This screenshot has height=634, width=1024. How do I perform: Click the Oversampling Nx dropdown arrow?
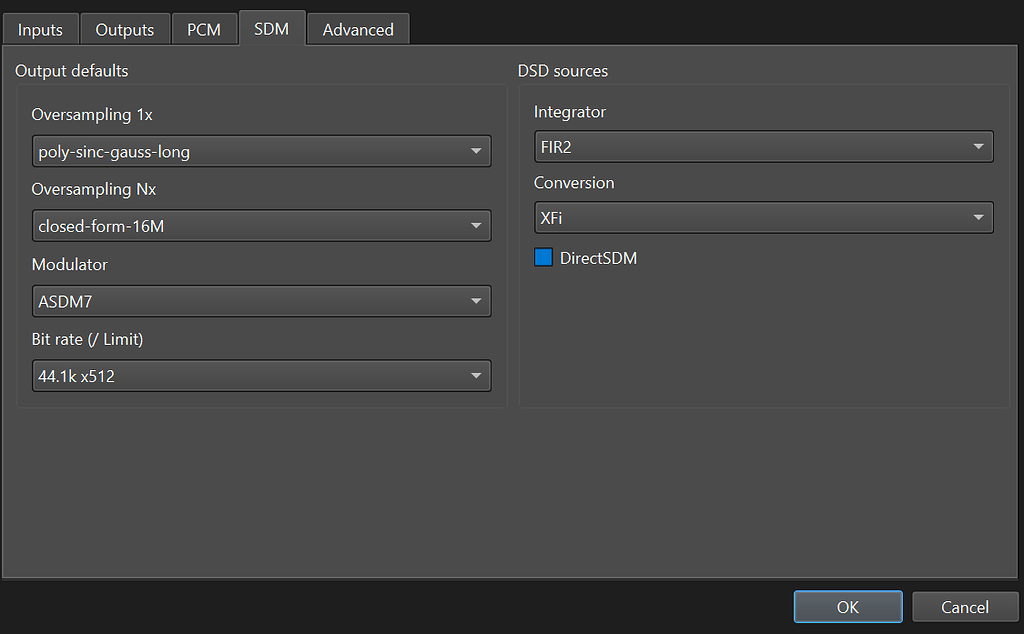[478, 226]
